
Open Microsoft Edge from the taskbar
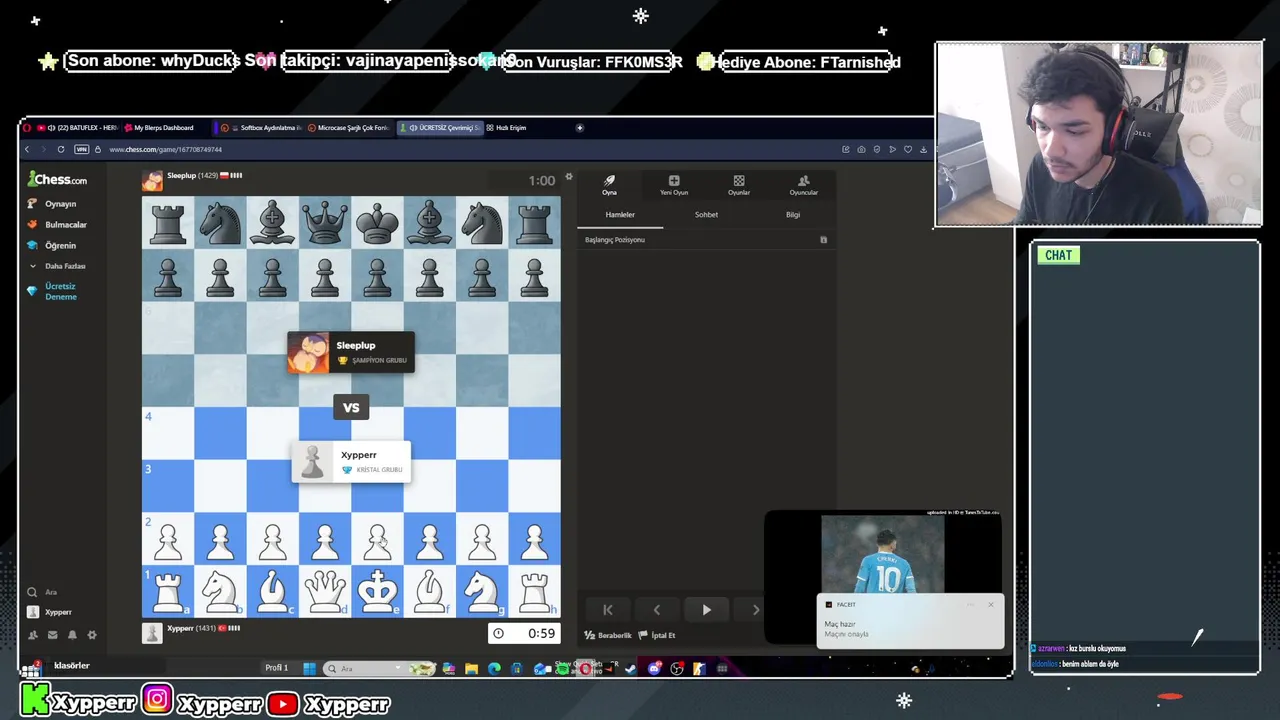tap(494, 668)
